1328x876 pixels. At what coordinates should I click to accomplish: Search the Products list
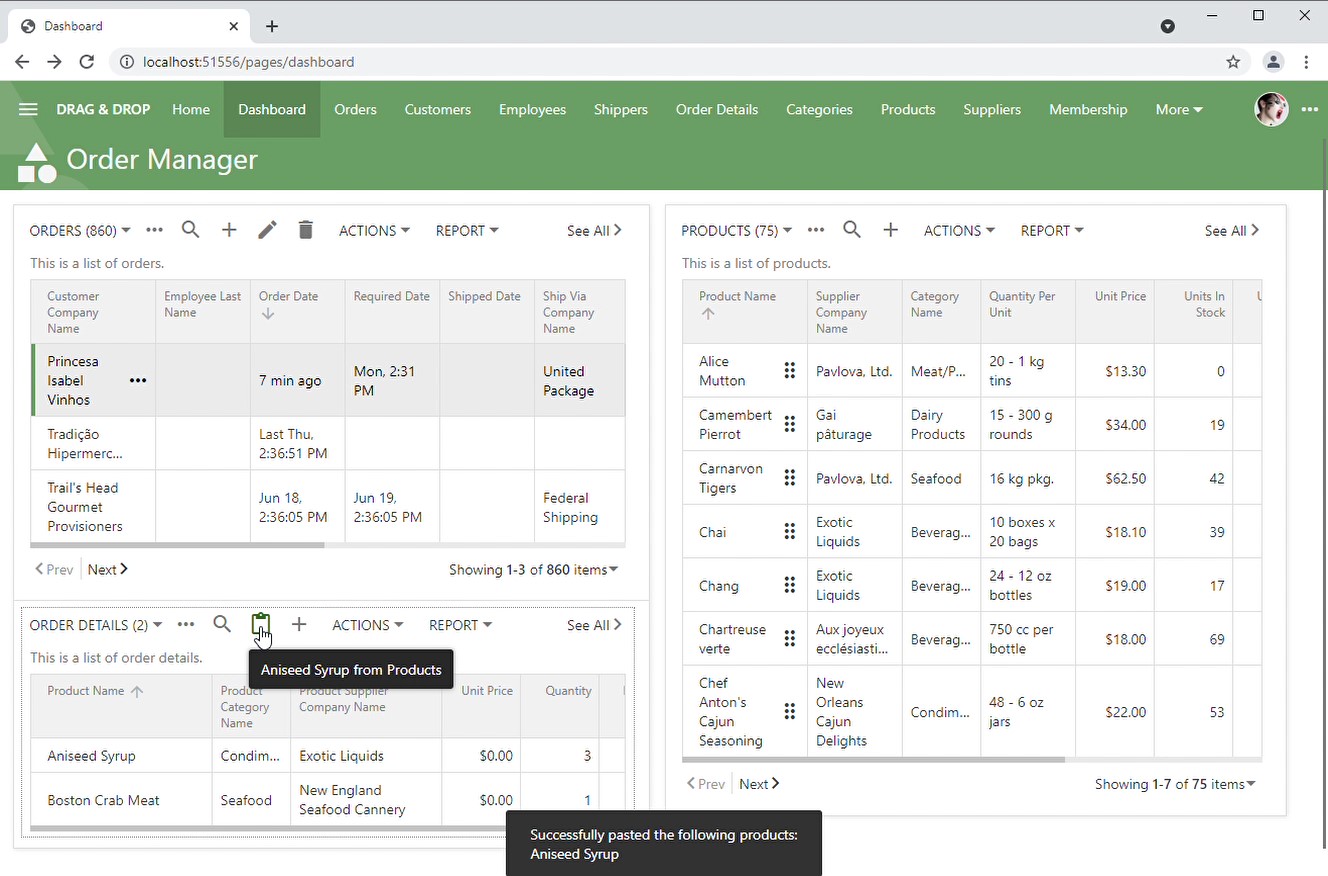pyautogui.click(x=851, y=230)
